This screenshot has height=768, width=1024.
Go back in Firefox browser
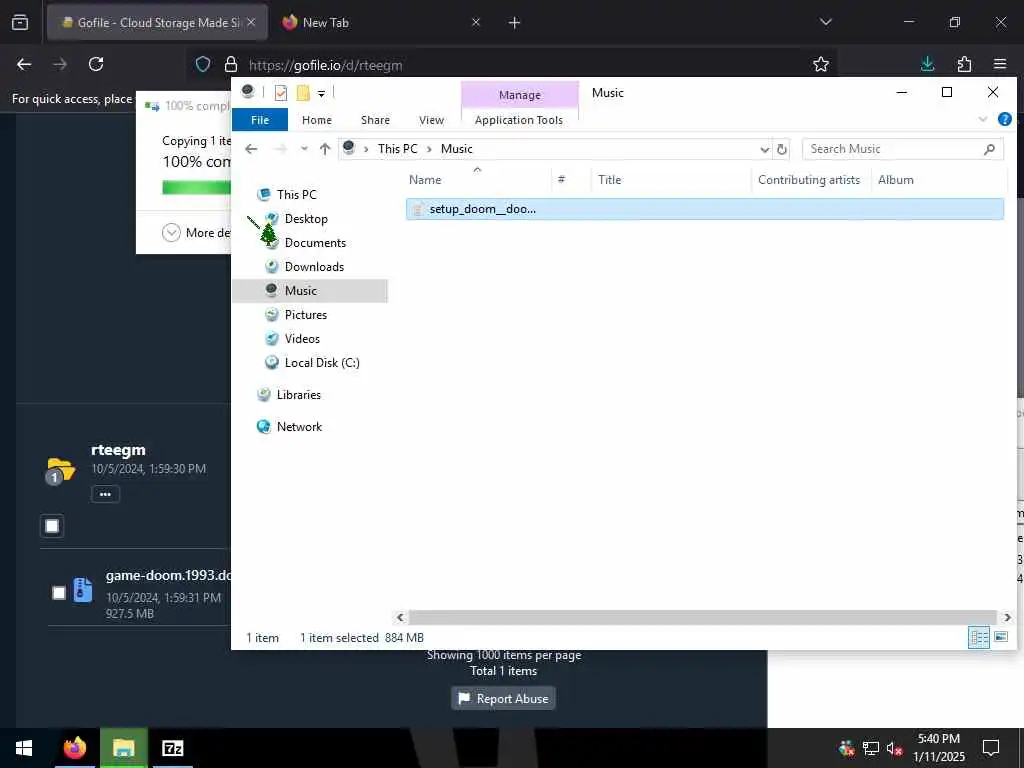coord(24,64)
